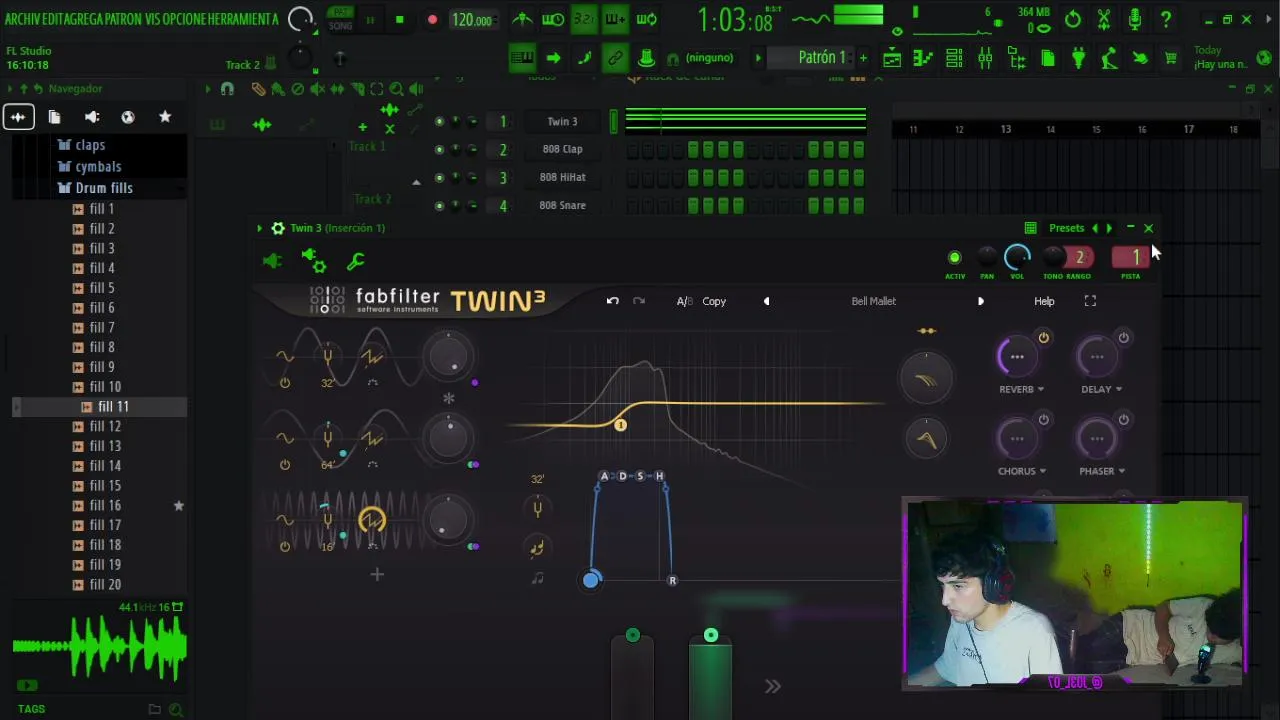The height and width of the screenshot is (720, 1280).
Task: Open the Patrón 1 pattern selector
Action: click(x=822, y=58)
